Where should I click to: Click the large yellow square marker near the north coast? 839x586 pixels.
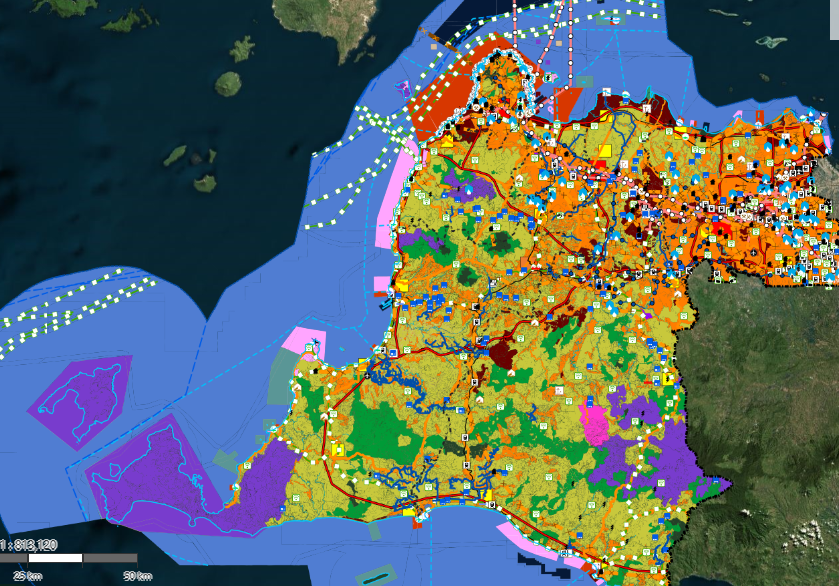[604, 150]
